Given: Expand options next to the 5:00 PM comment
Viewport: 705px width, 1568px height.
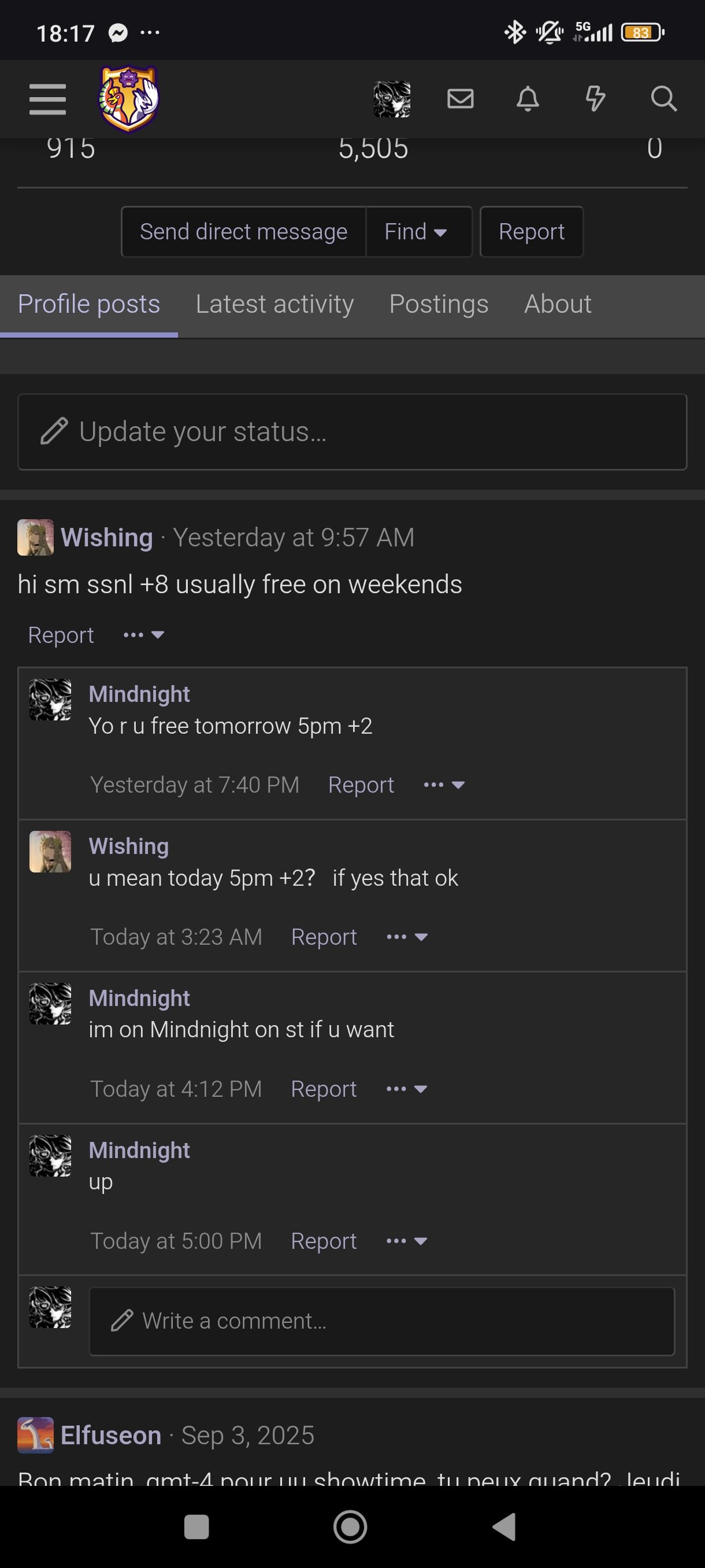Looking at the screenshot, I should pyautogui.click(x=407, y=1241).
